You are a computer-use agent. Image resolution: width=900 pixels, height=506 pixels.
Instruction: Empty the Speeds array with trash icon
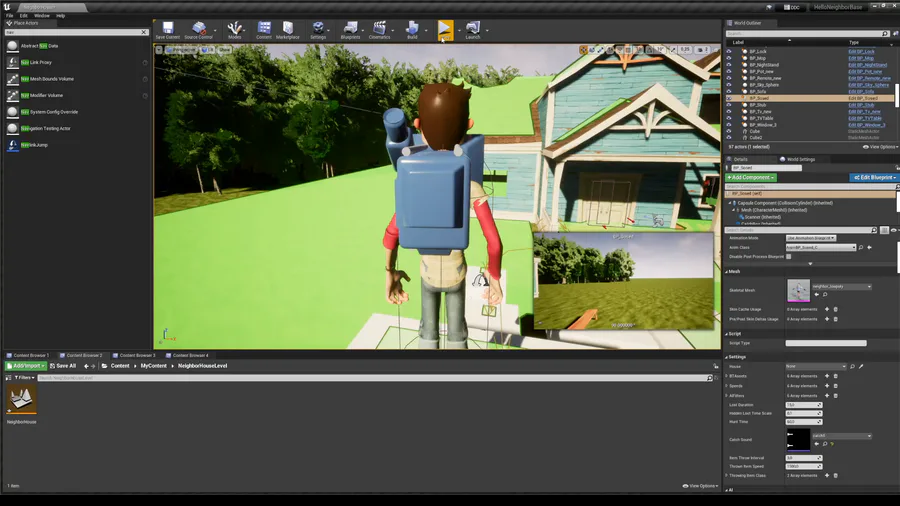pos(836,386)
